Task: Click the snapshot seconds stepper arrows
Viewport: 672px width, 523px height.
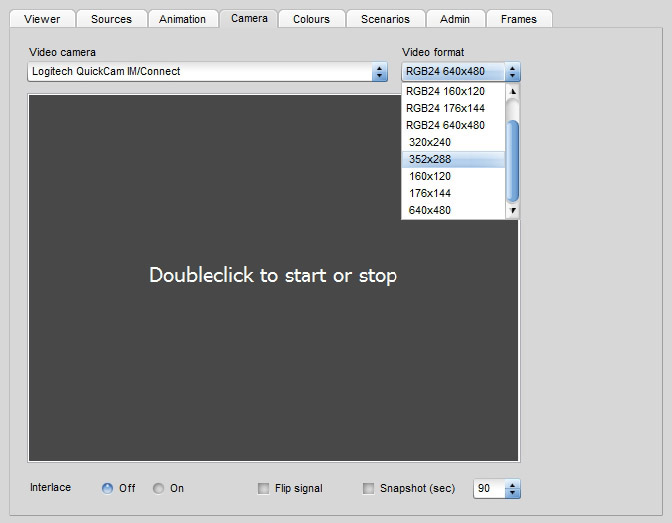Action: pyautogui.click(x=513, y=489)
